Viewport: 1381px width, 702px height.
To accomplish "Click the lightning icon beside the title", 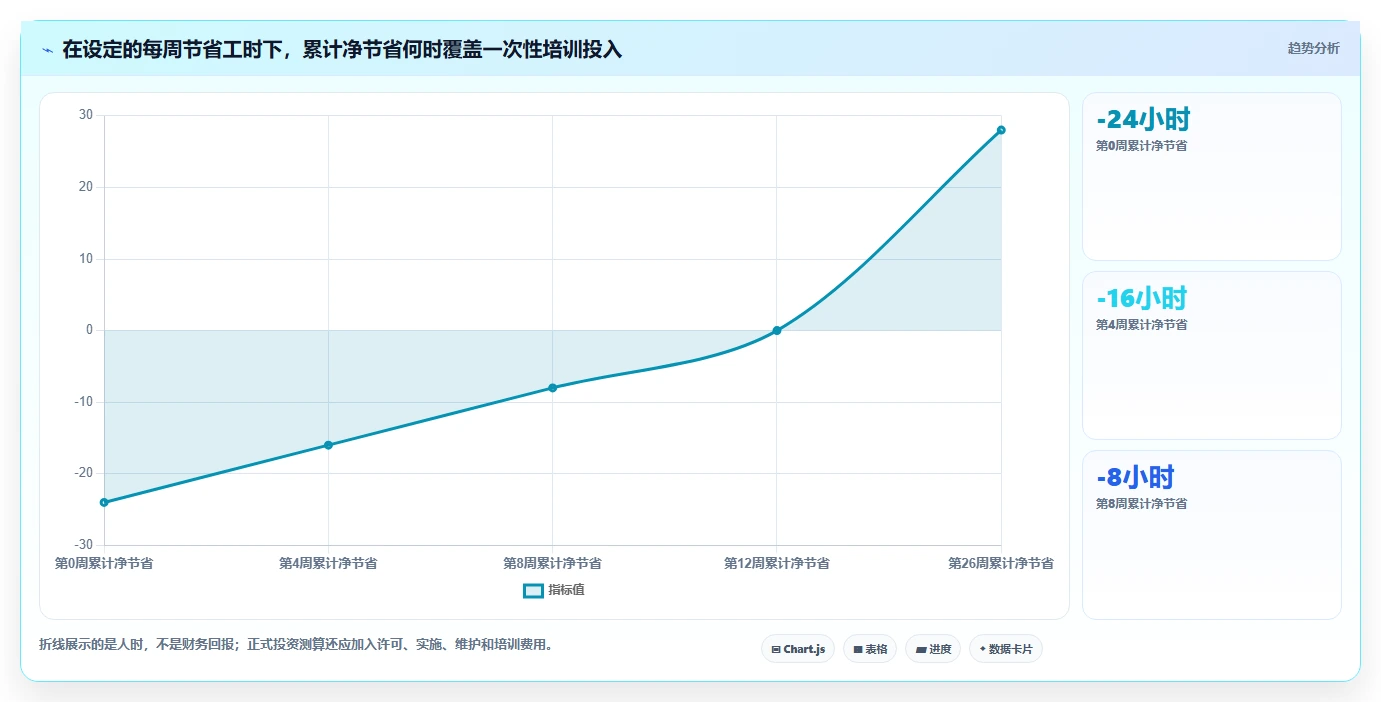I will 47,50.
